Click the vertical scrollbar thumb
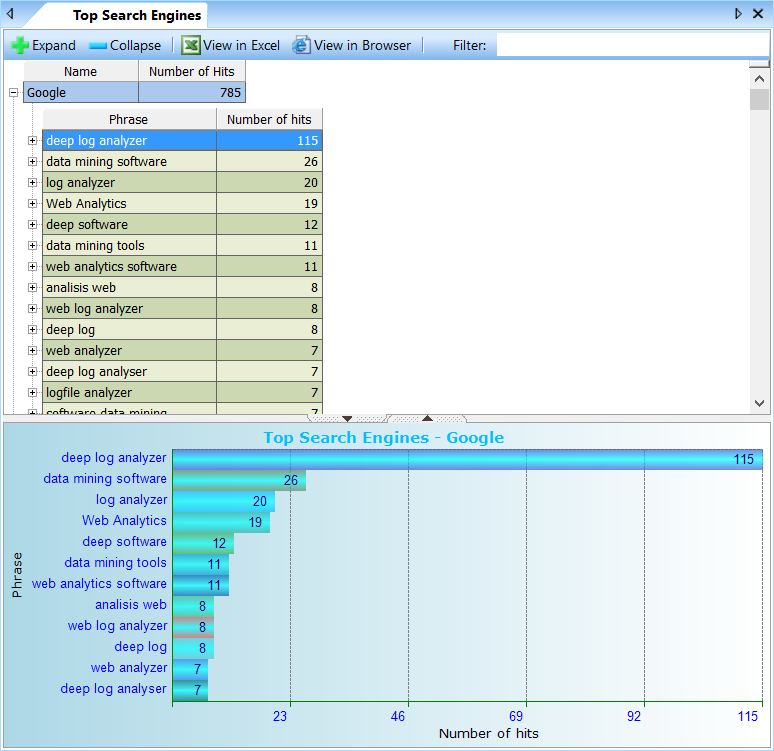The width and height of the screenshot is (774, 751). [x=759, y=100]
